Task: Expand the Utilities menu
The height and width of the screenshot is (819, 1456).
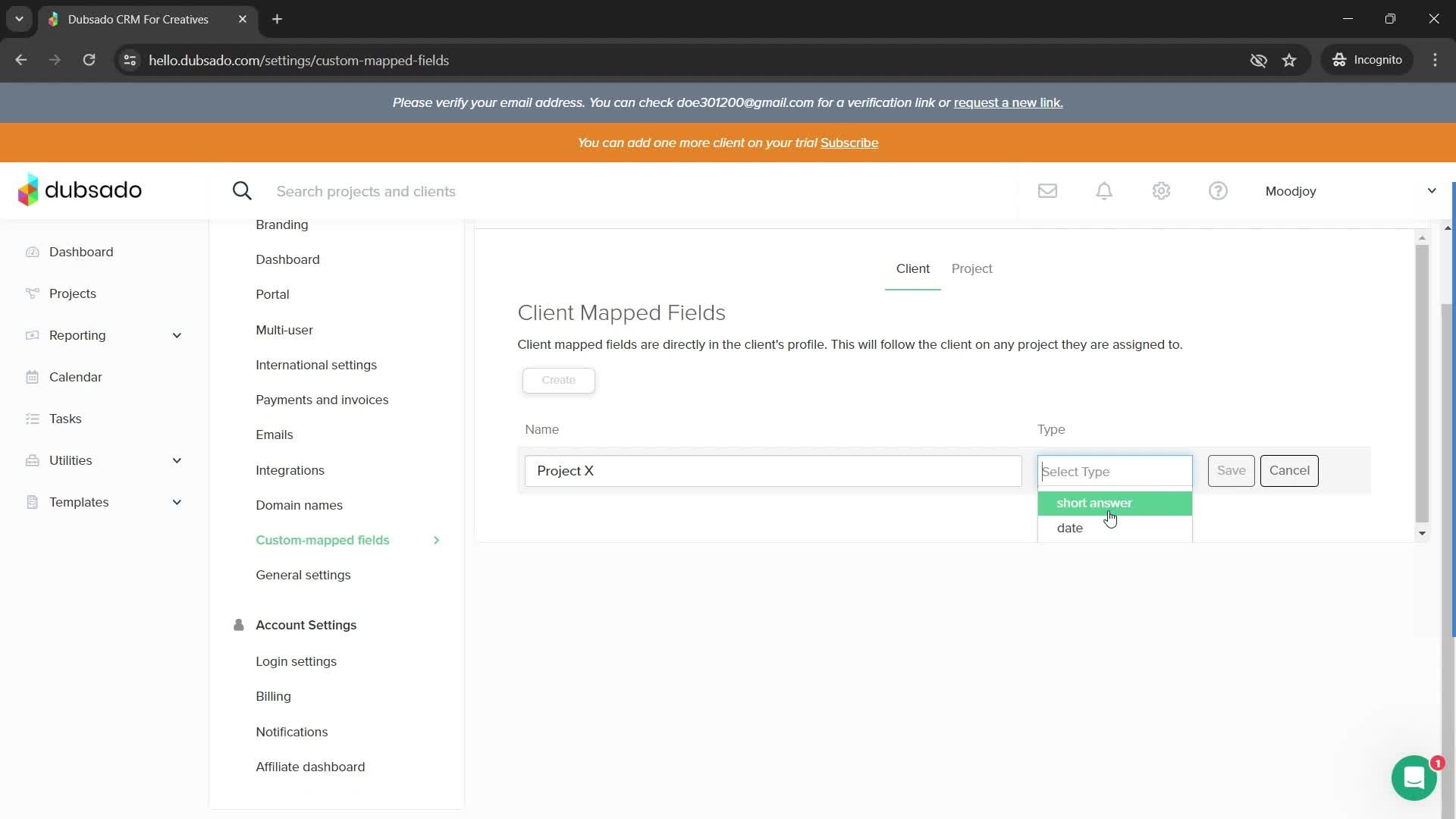Action: pyautogui.click(x=177, y=460)
